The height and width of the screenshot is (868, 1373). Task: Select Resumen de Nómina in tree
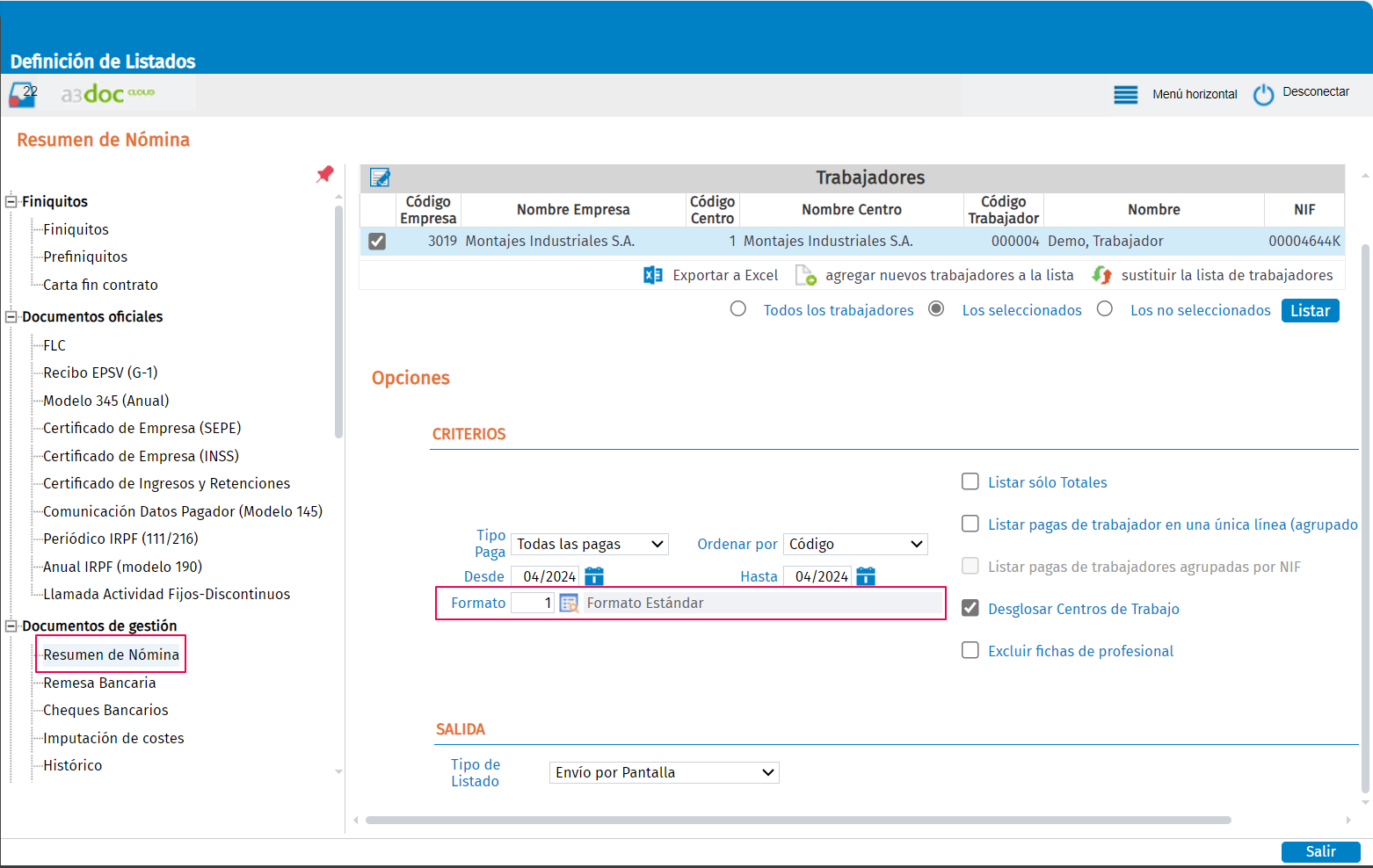point(111,655)
